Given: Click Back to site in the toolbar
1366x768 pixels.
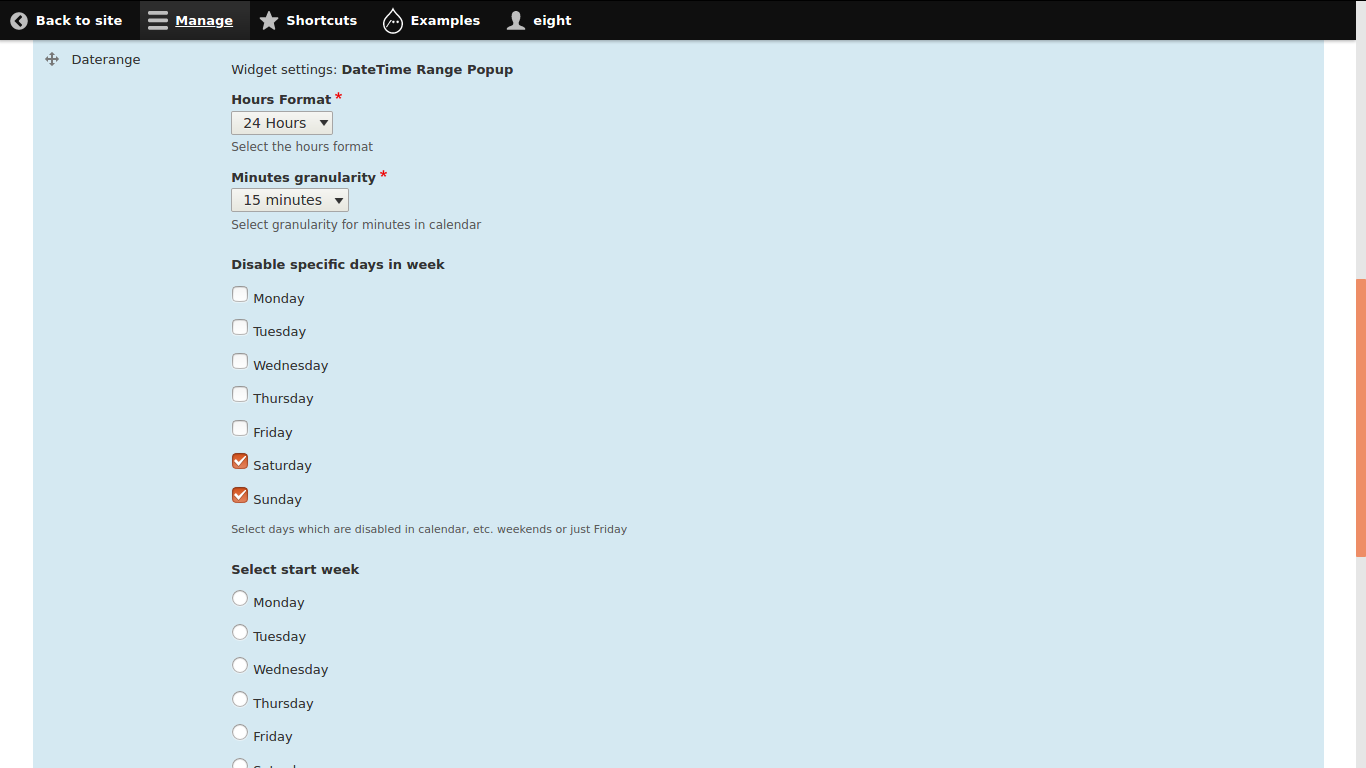Looking at the screenshot, I should [x=66, y=20].
